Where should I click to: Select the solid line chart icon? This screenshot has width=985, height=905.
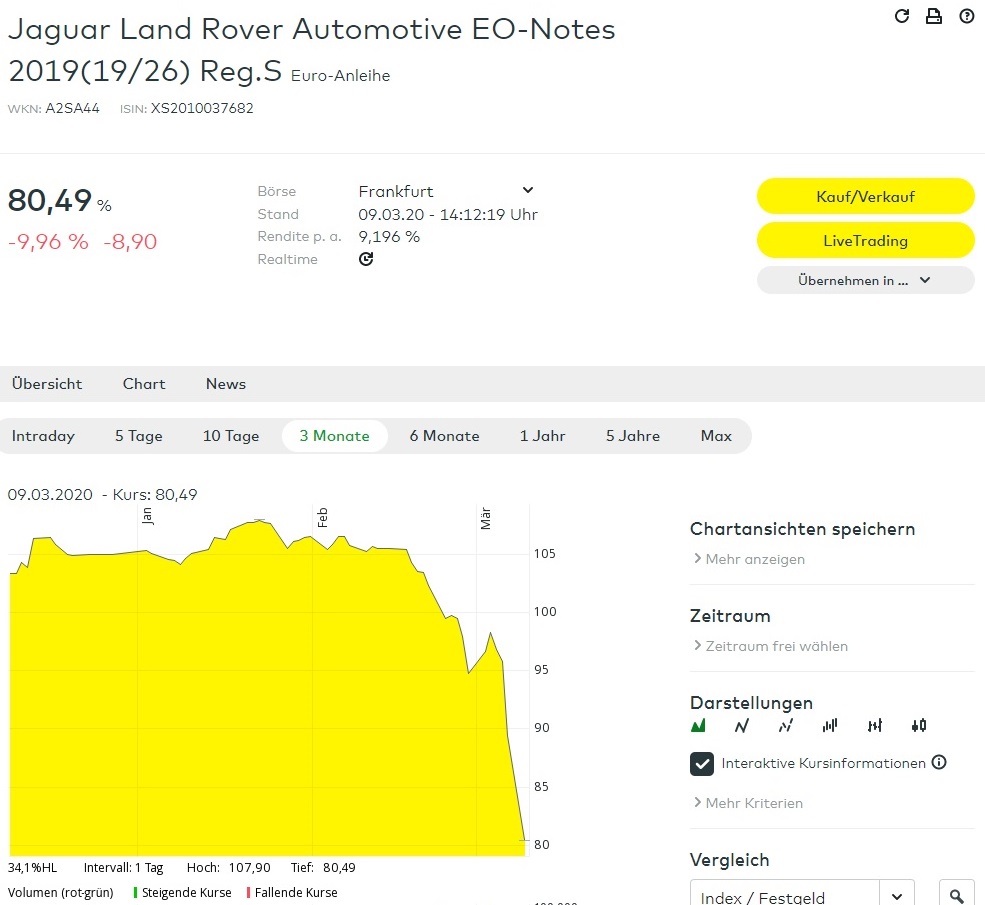coord(742,725)
